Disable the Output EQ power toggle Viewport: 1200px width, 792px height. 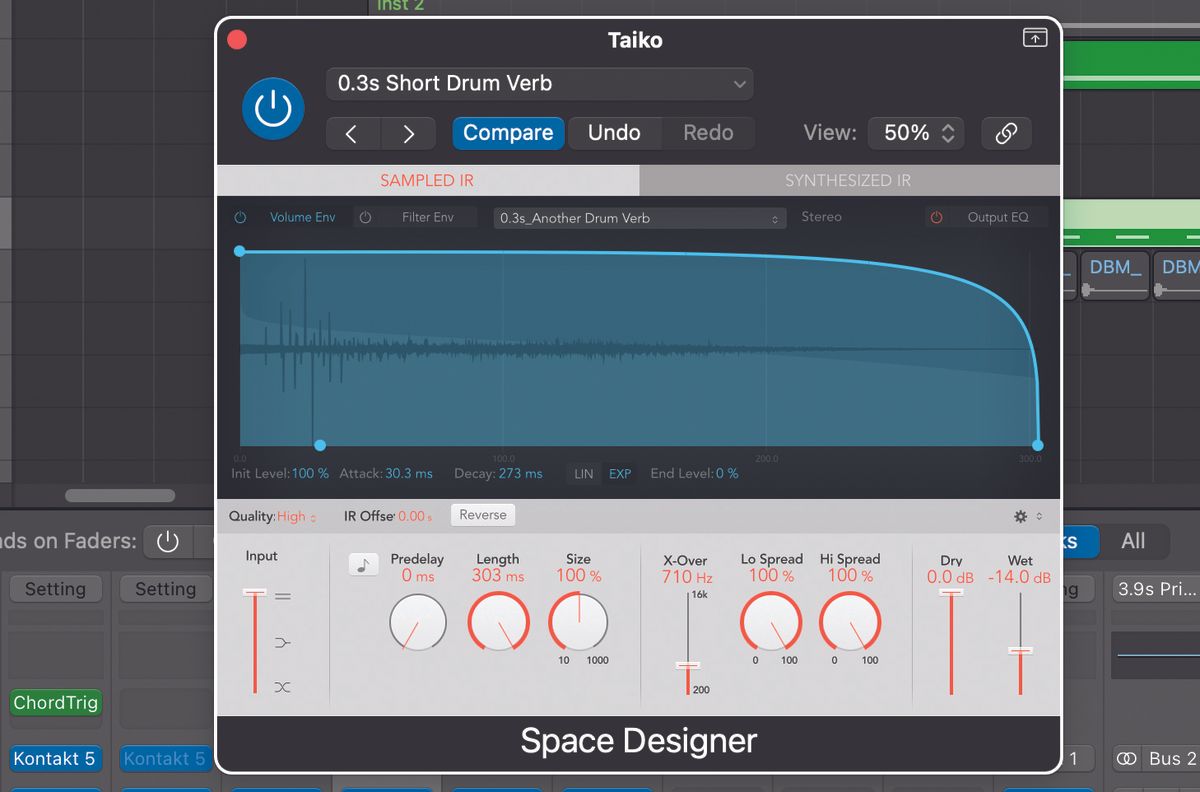click(937, 217)
